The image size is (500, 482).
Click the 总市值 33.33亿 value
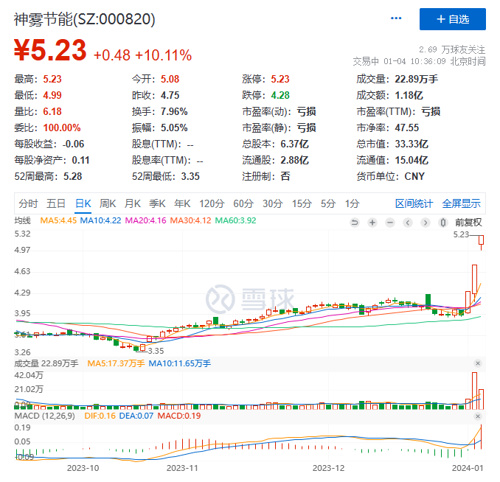click(412, 144)
